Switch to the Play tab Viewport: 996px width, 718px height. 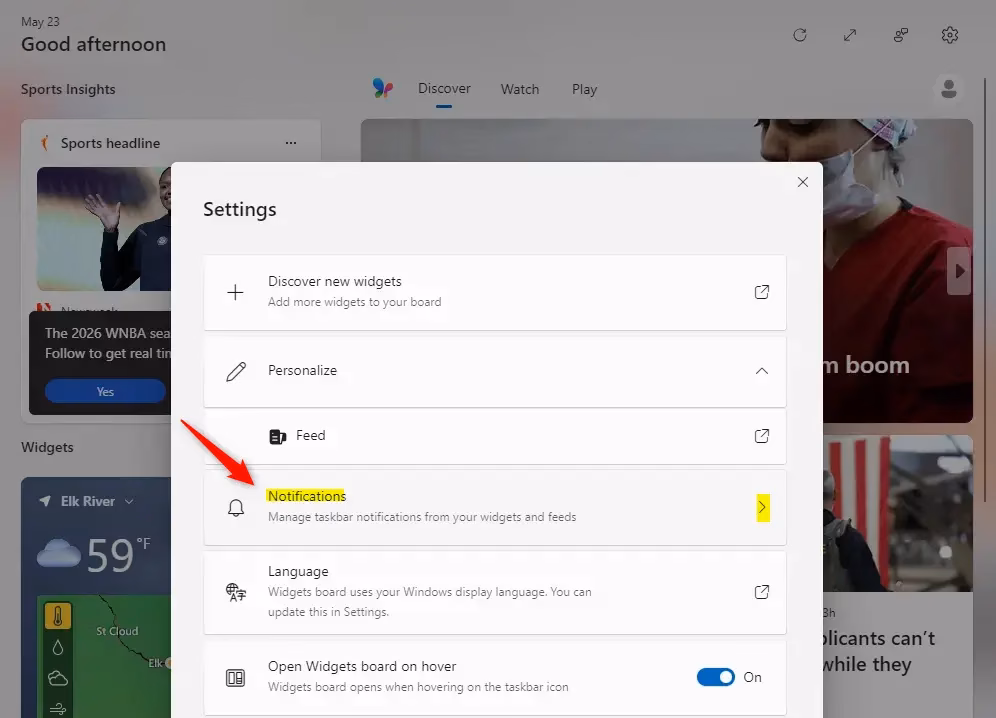click(584, 90)
